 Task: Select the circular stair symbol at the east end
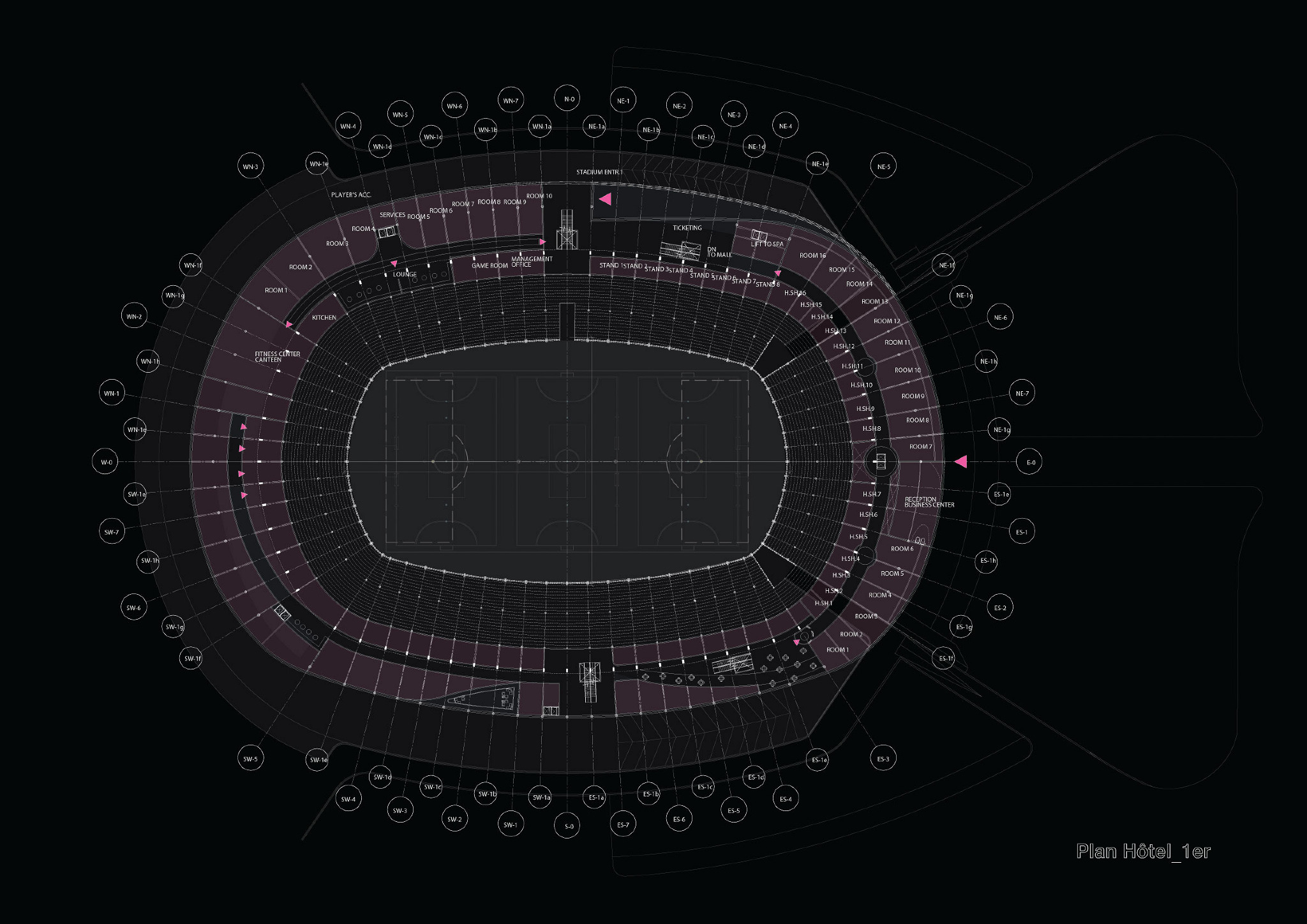click(881, 461)
